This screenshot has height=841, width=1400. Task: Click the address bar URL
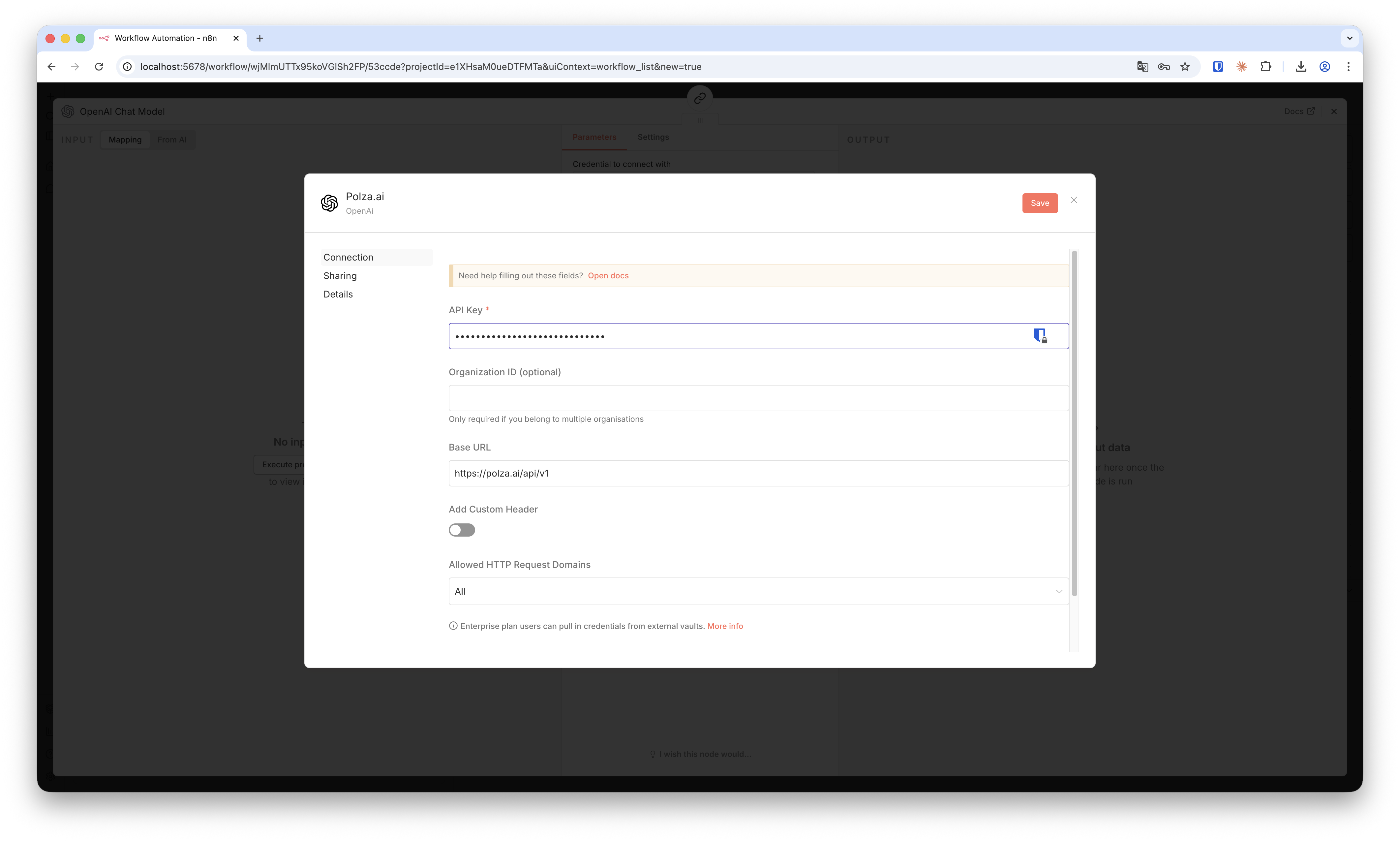click(x=421, y=67)
